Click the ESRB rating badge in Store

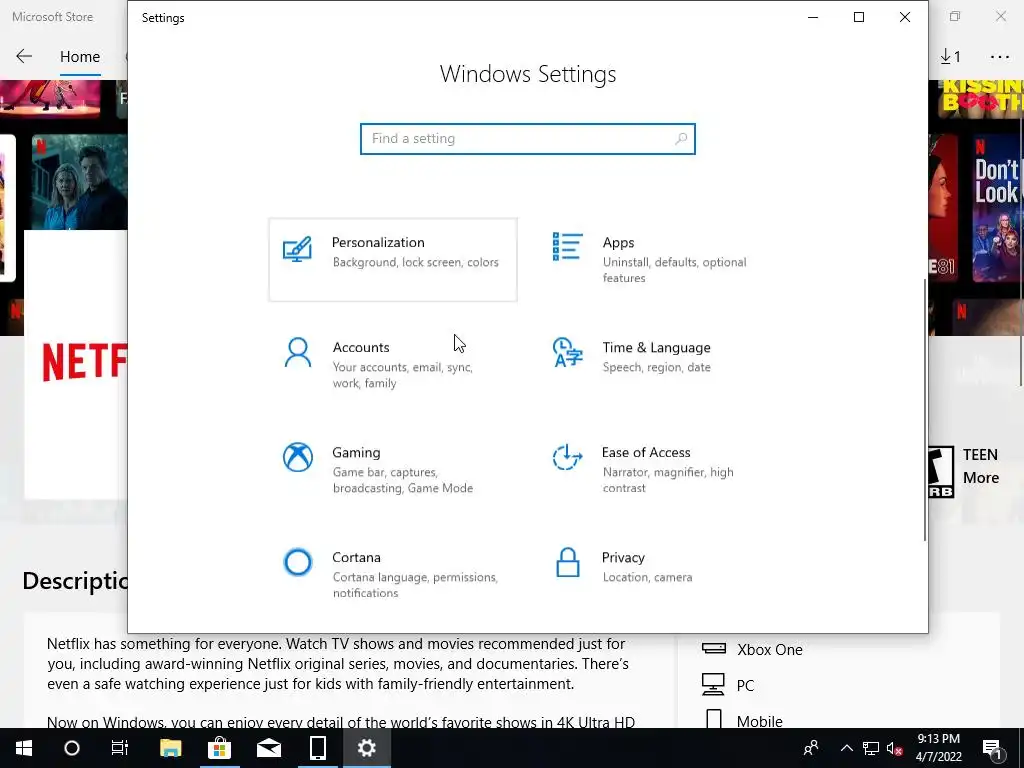click(940, 472)
